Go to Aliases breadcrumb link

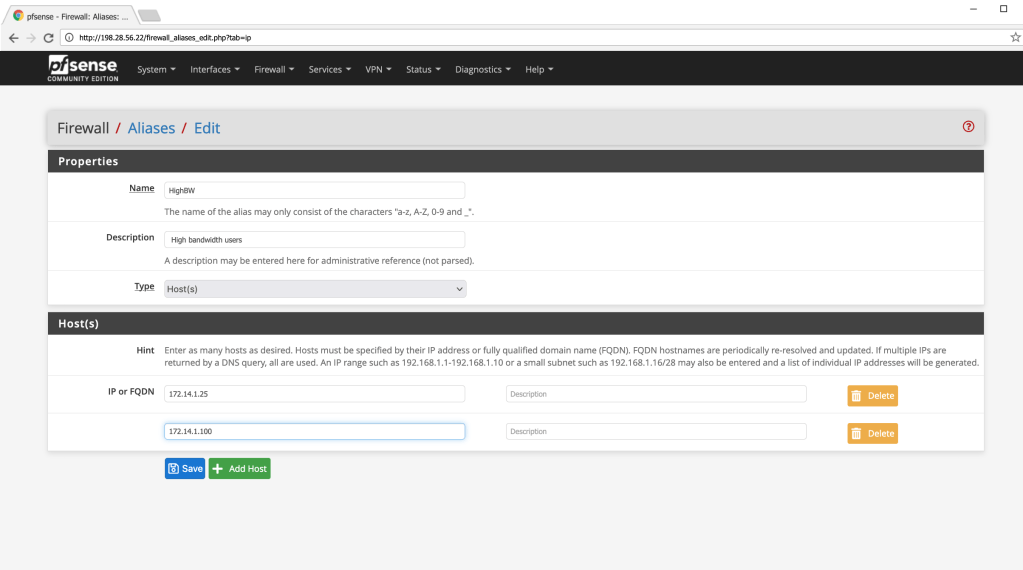pos(151,128)
